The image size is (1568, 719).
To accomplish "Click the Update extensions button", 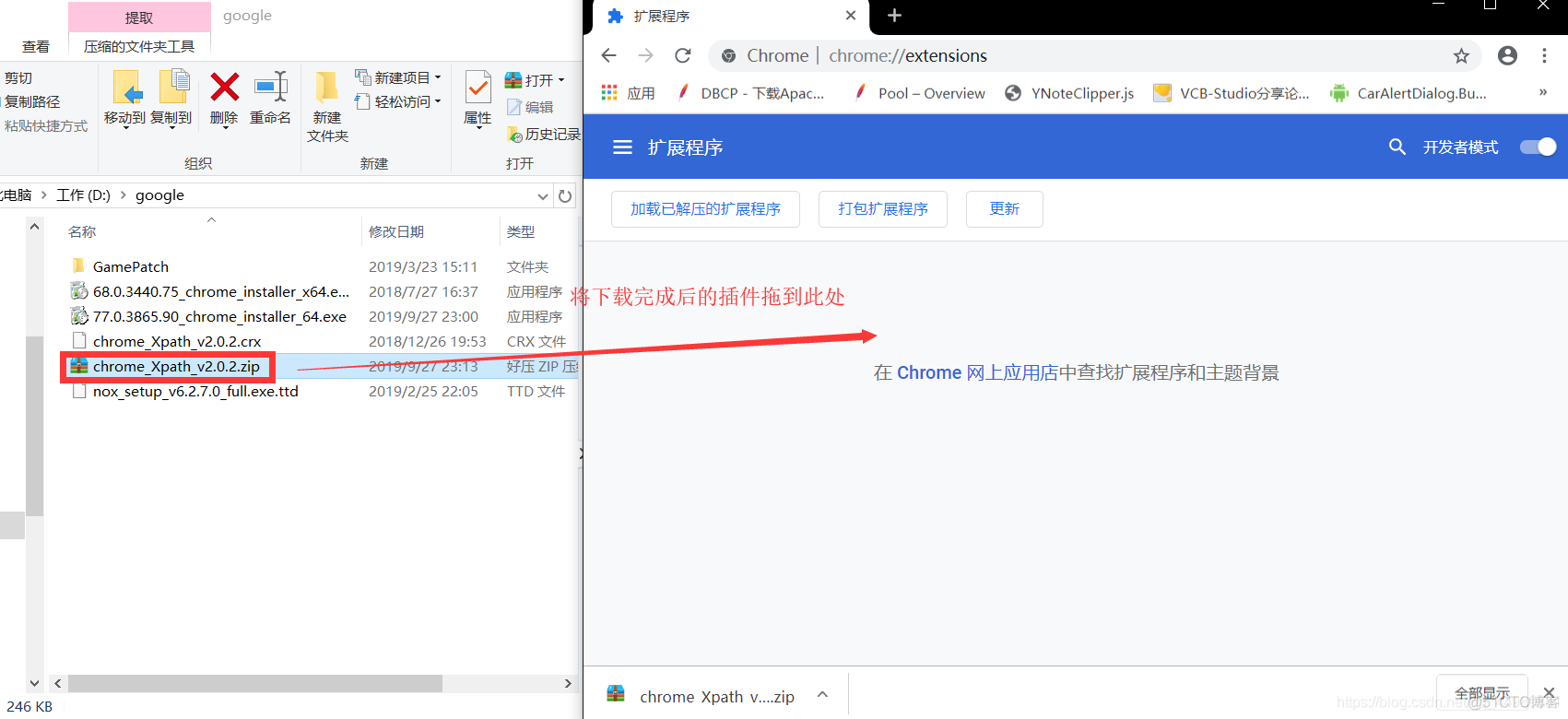I will 1004,209.
